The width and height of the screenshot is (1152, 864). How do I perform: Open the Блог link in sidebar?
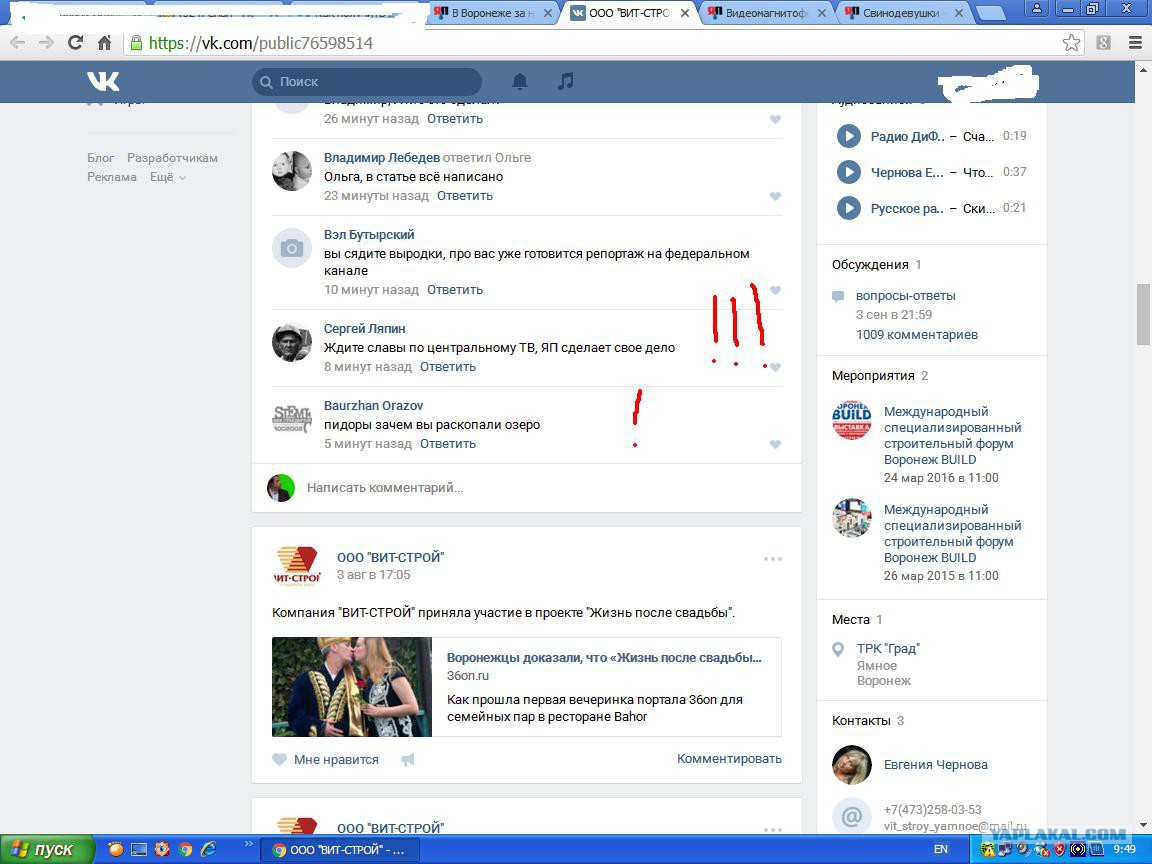click(101, 158)
